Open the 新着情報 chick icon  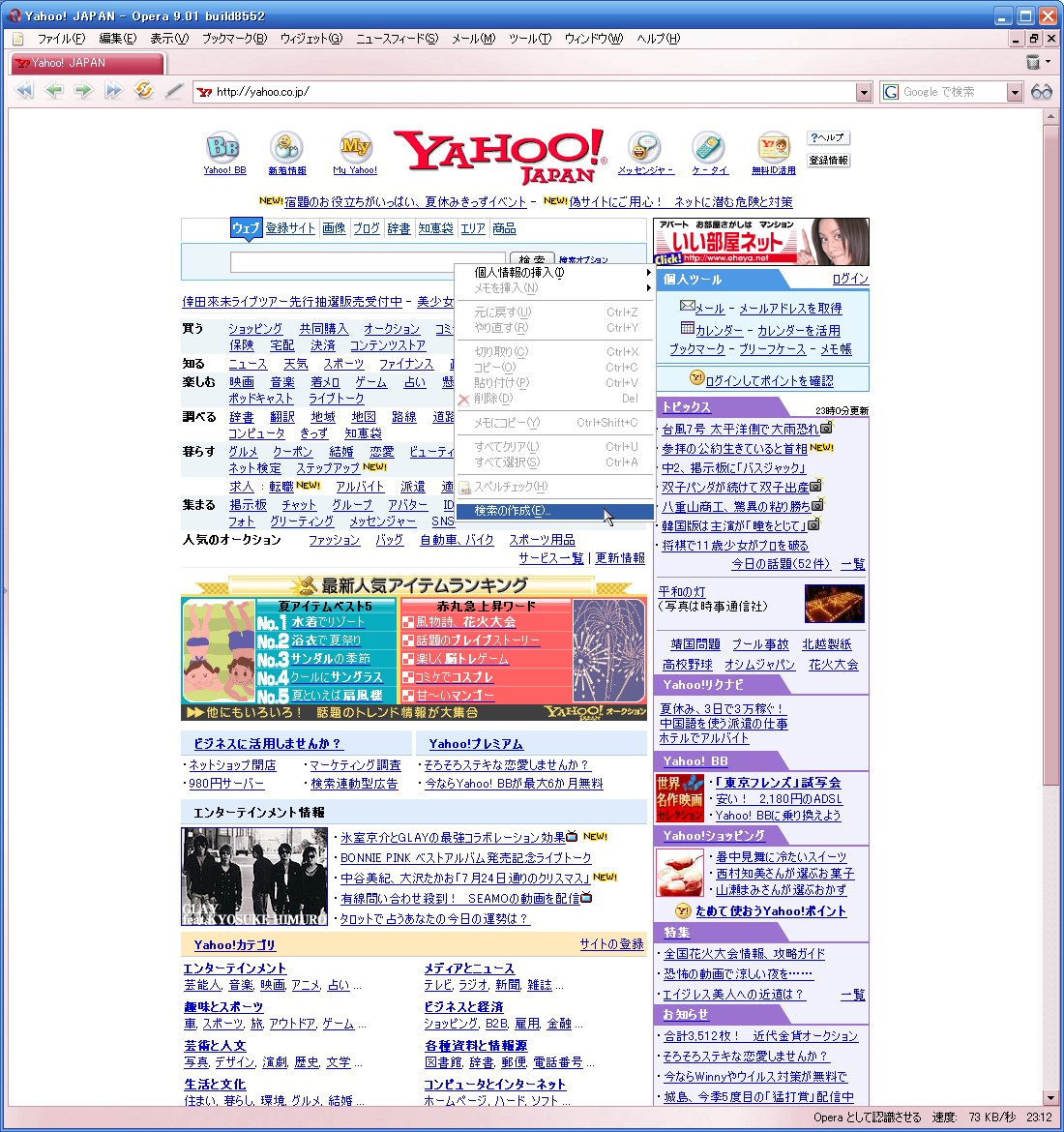[286, 147]
